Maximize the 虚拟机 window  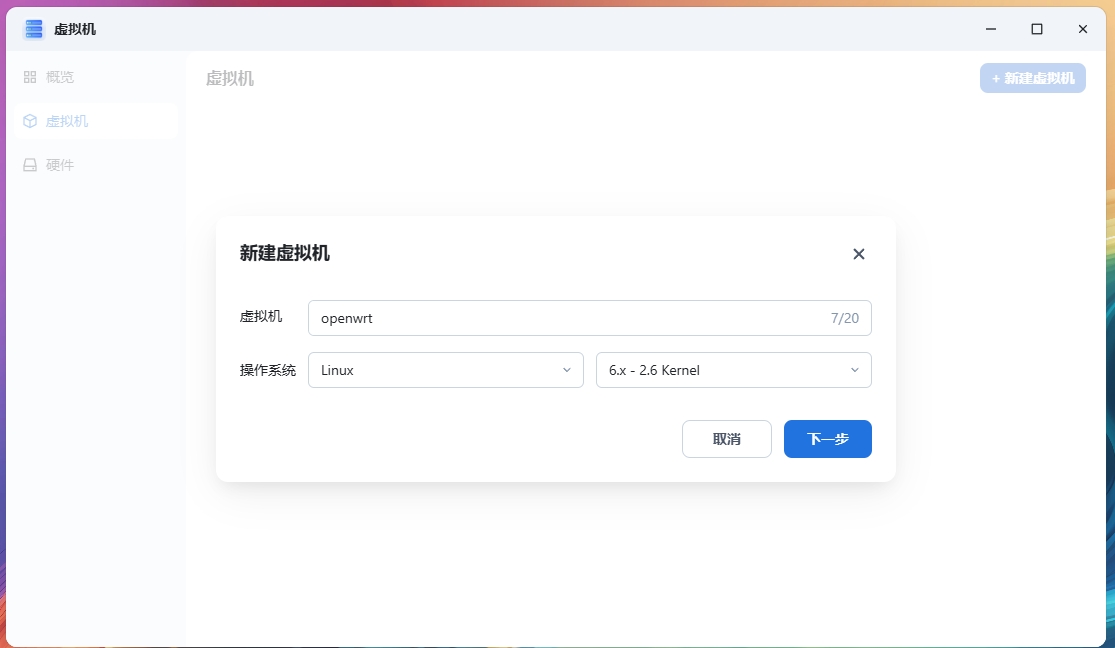click(x=1037, y=29)
